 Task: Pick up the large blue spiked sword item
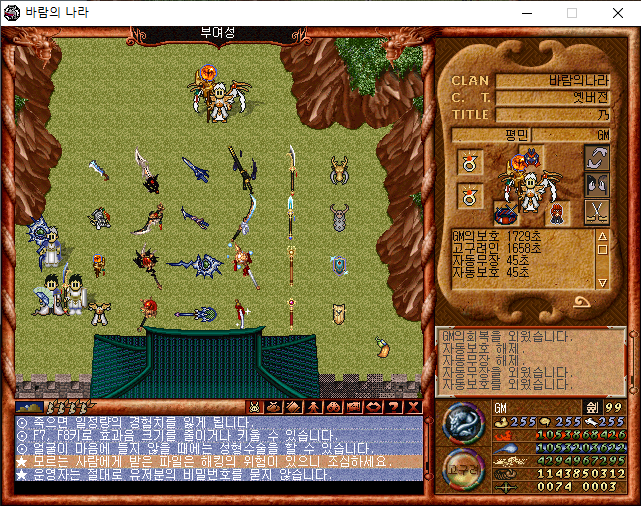[195, 266]
